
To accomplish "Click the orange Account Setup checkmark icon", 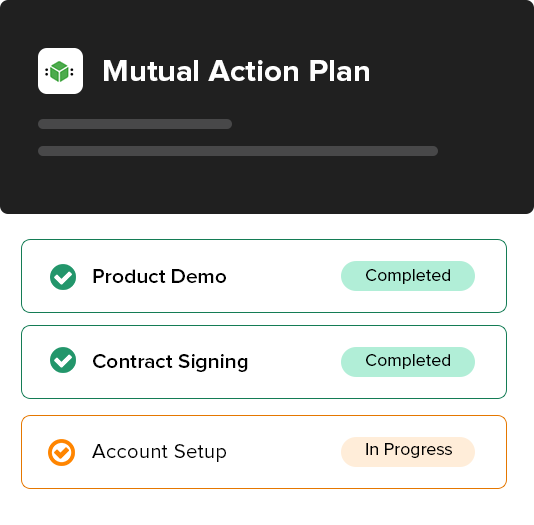I will (x=61, y=452).
